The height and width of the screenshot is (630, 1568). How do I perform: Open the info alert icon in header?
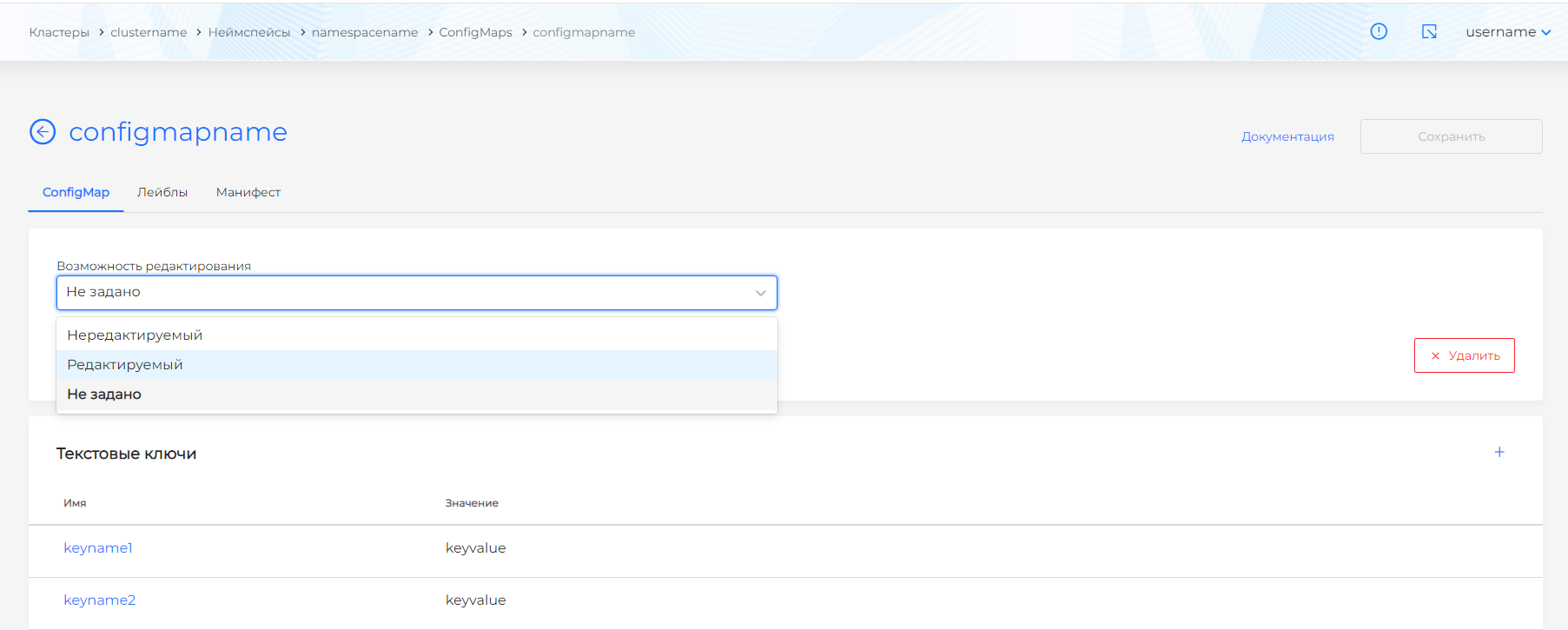click(1379, 32)
